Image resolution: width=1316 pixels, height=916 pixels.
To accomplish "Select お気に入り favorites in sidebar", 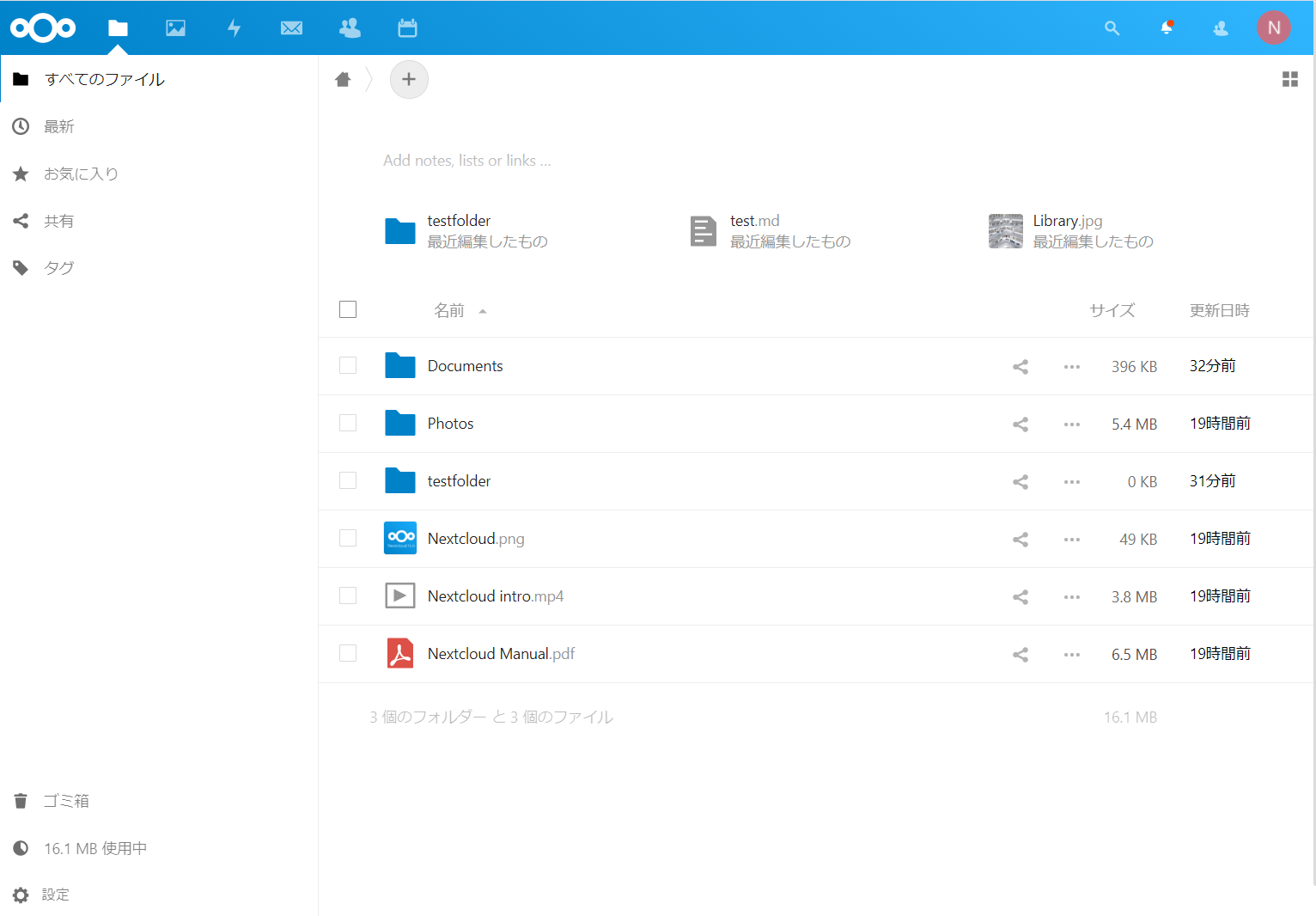I will 159,174.
